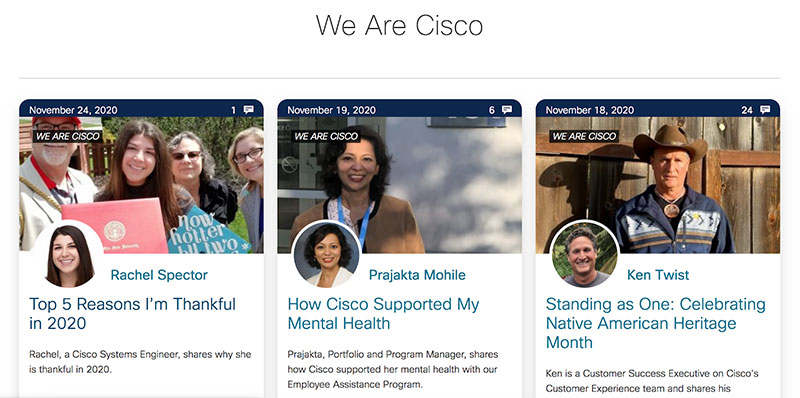The height and width of the screenshot is (398, 800).
Task: Click comment icon on November 18 card
Action: tap(765, 110)
